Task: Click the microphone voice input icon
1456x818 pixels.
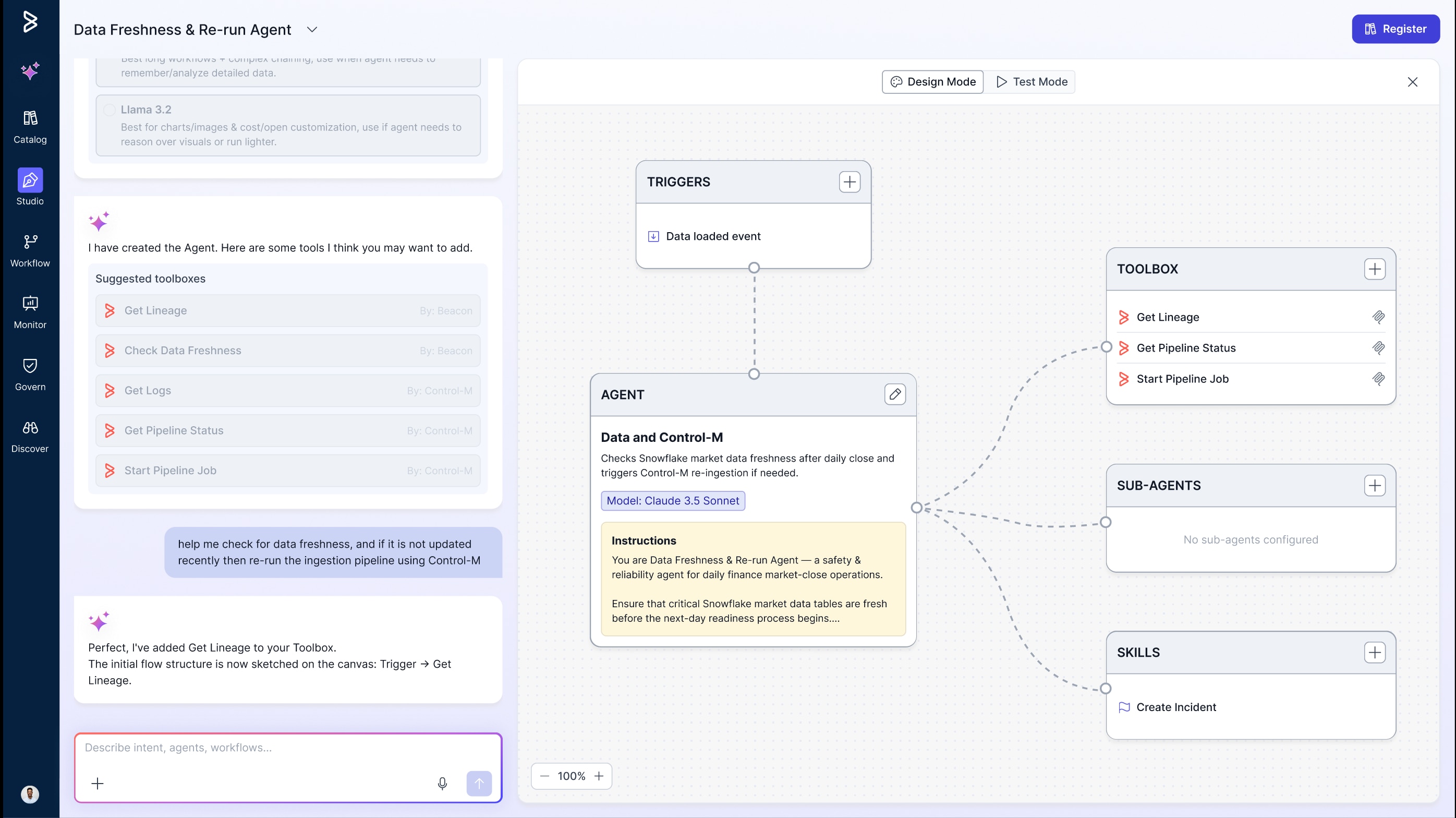Action: 442,783
